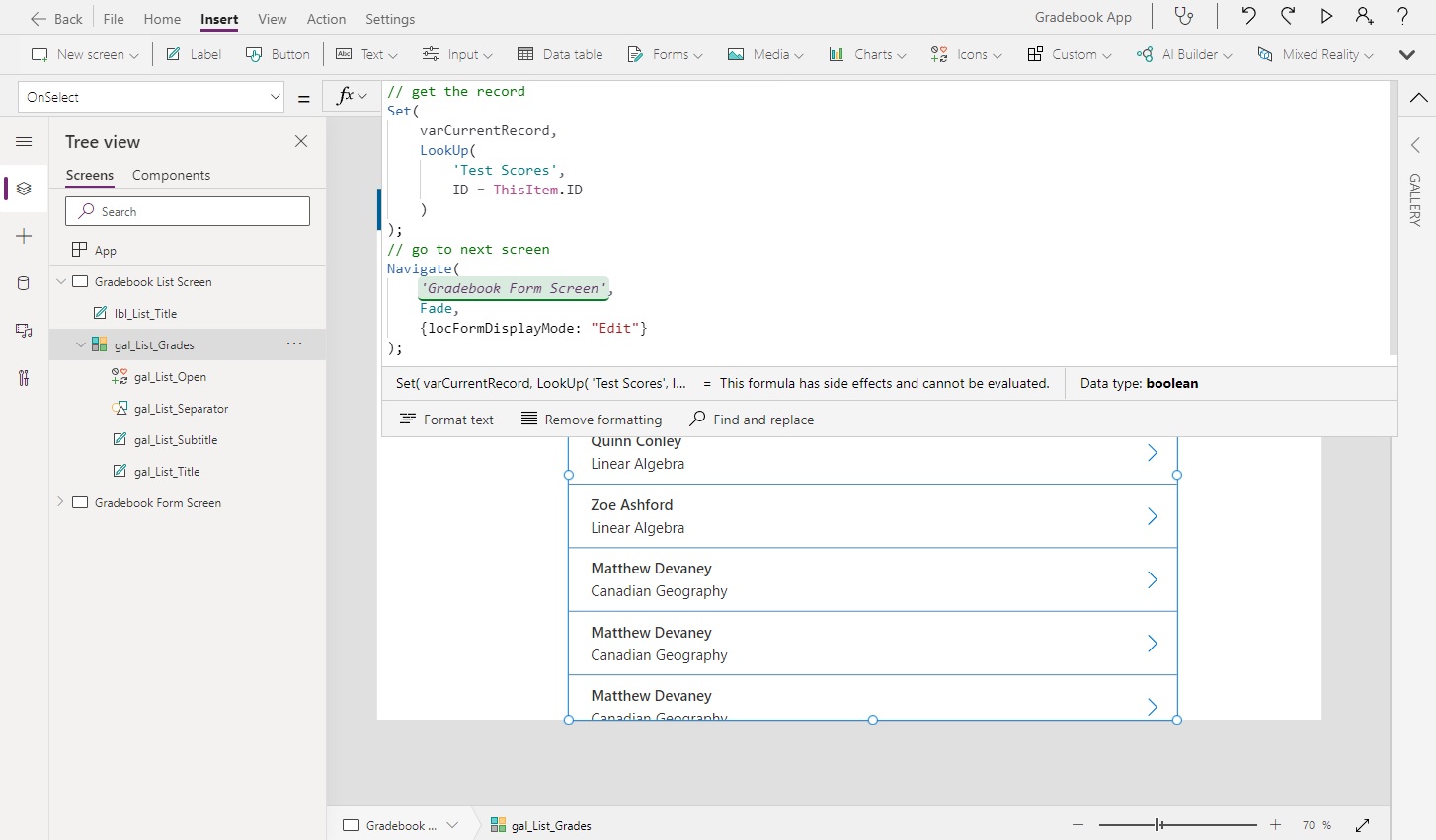Open the Insert pane with the plus icon
This screenshot has height=840, width=1436.
(24, 236)
